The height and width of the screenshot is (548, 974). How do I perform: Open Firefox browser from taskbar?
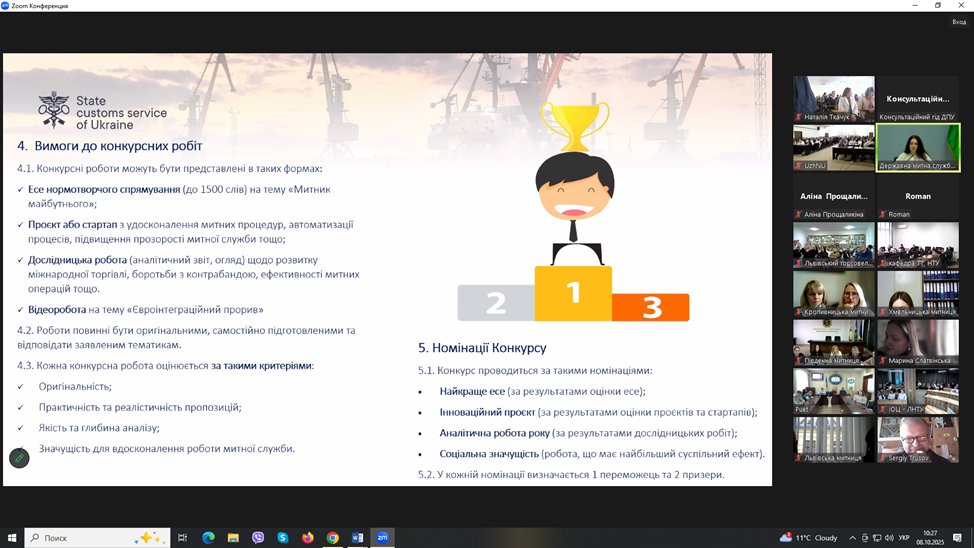point(307,537)
